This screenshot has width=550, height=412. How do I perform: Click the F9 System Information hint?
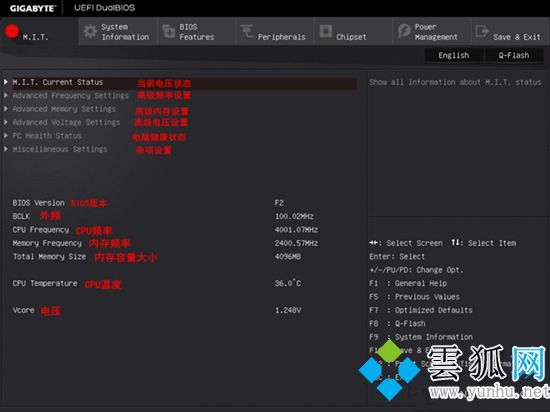click(421, 337)
